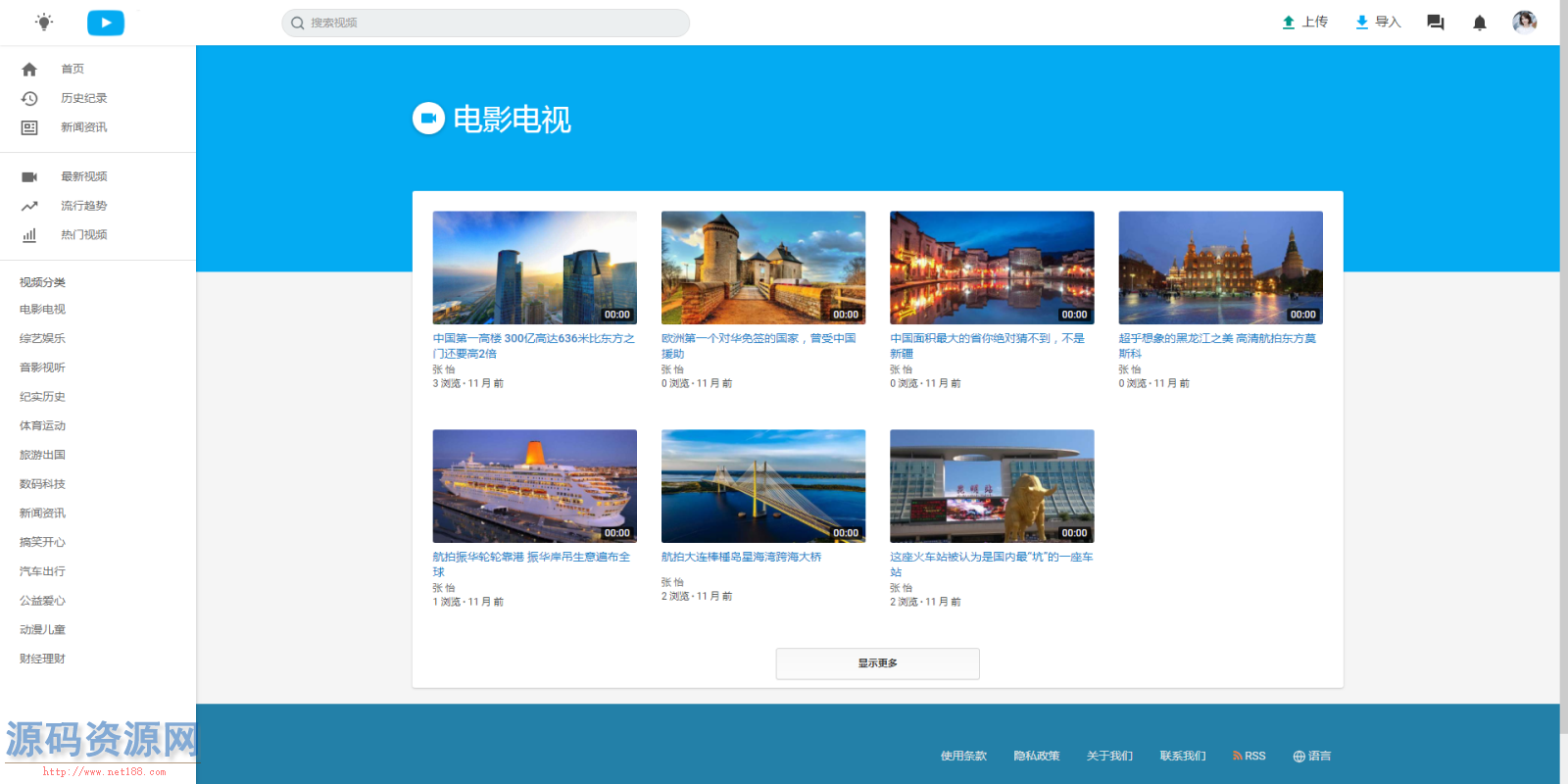Select the 数码科技 category
The width and height of the screenshot is (1568, 784).
[x=42, y=484]
